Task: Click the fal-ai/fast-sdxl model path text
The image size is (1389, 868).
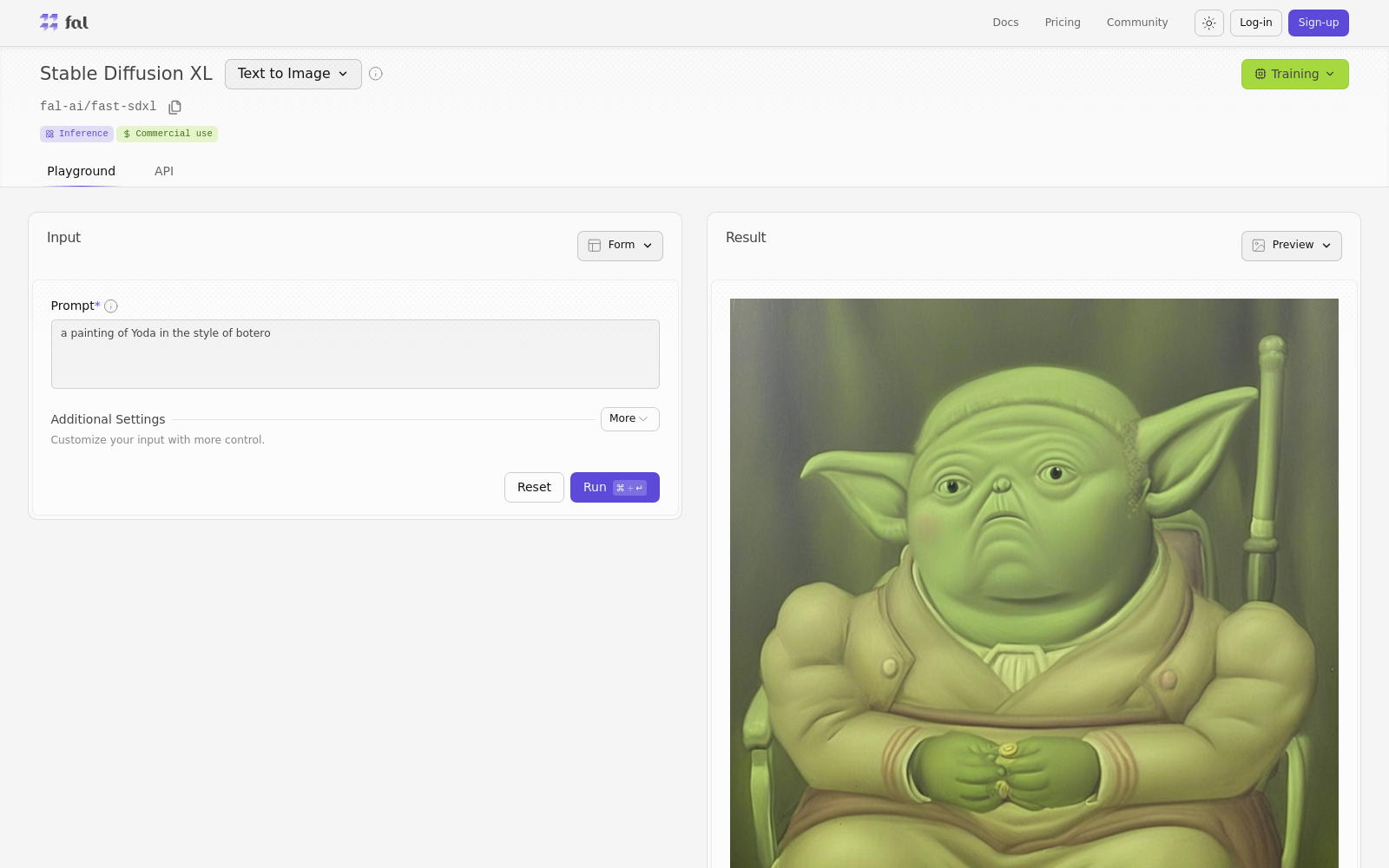Action: point(98,107)
